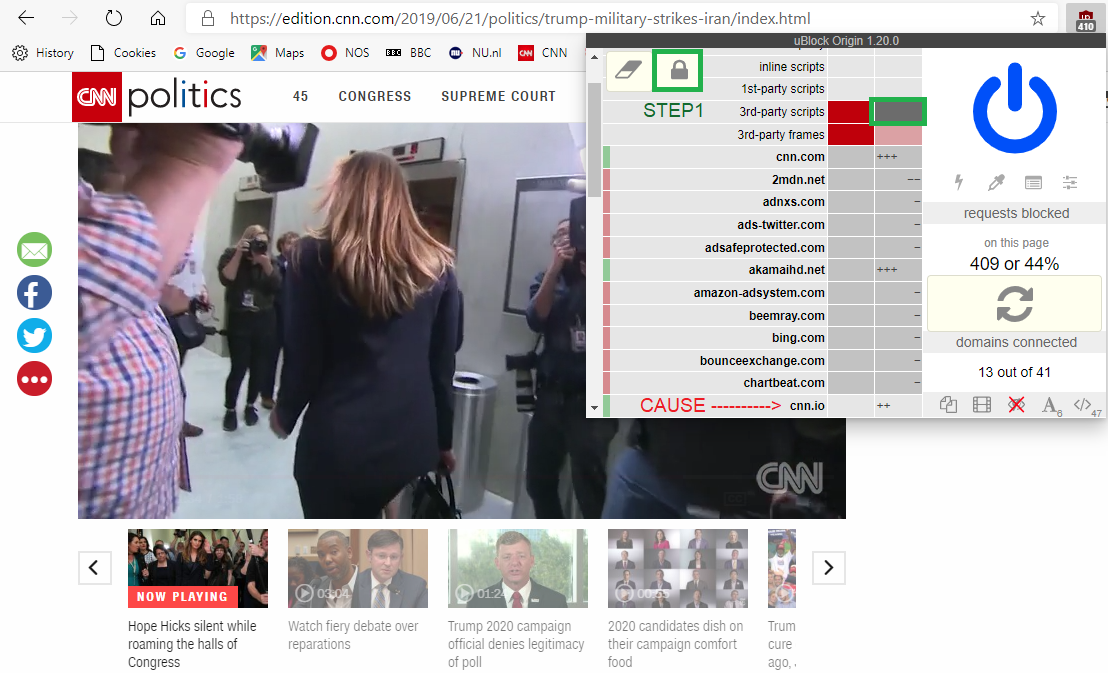Open the CONGRESS navigation menu item
Screen dimensions: 1108x673
(x=375, y=96)
